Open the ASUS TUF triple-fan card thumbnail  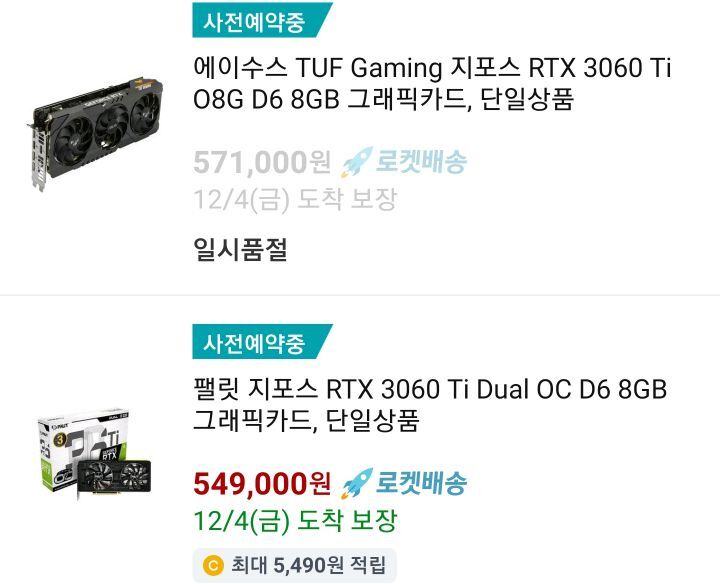(x=95, y=134)
